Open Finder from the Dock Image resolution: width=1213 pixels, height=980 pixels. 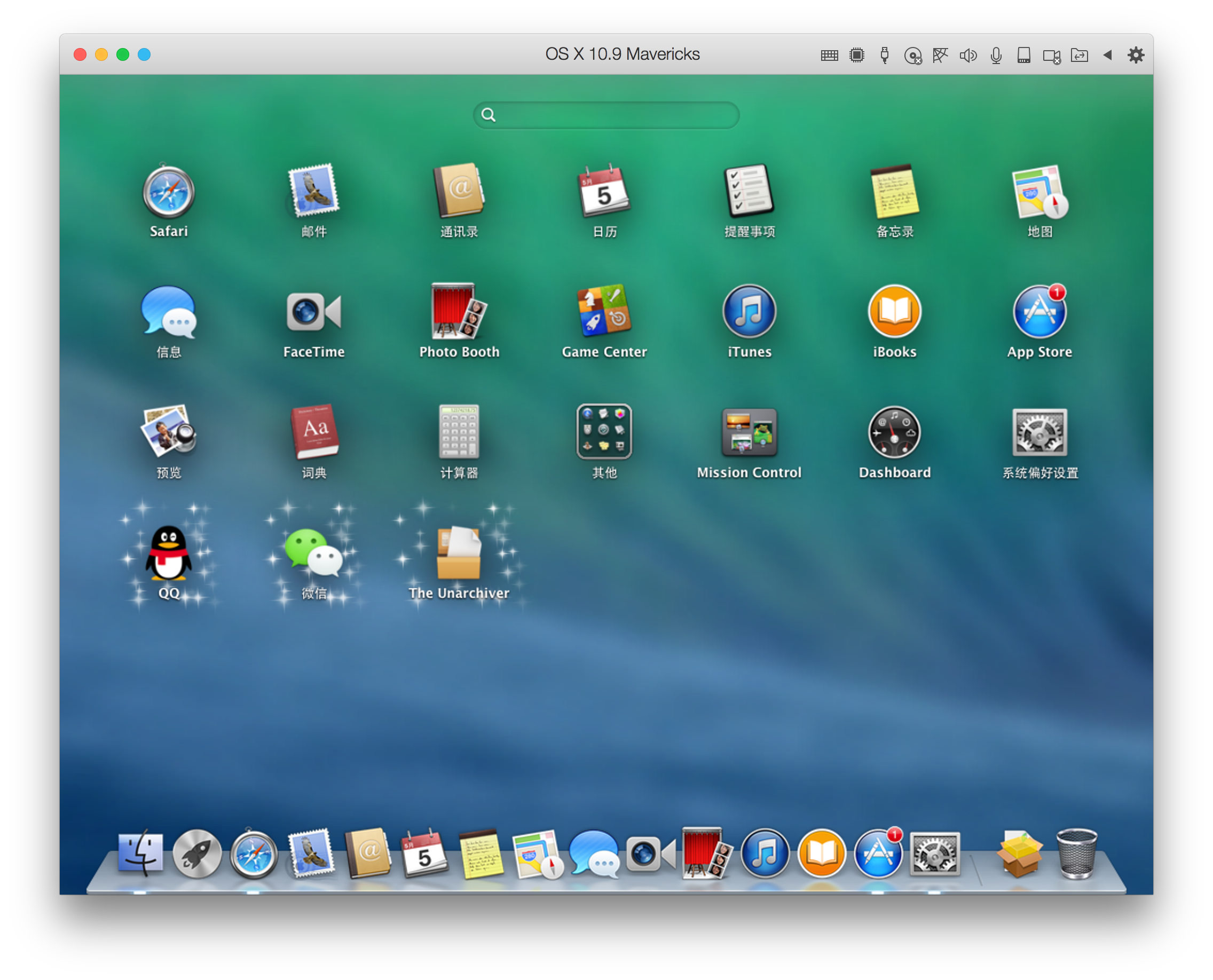coord(140,853)
